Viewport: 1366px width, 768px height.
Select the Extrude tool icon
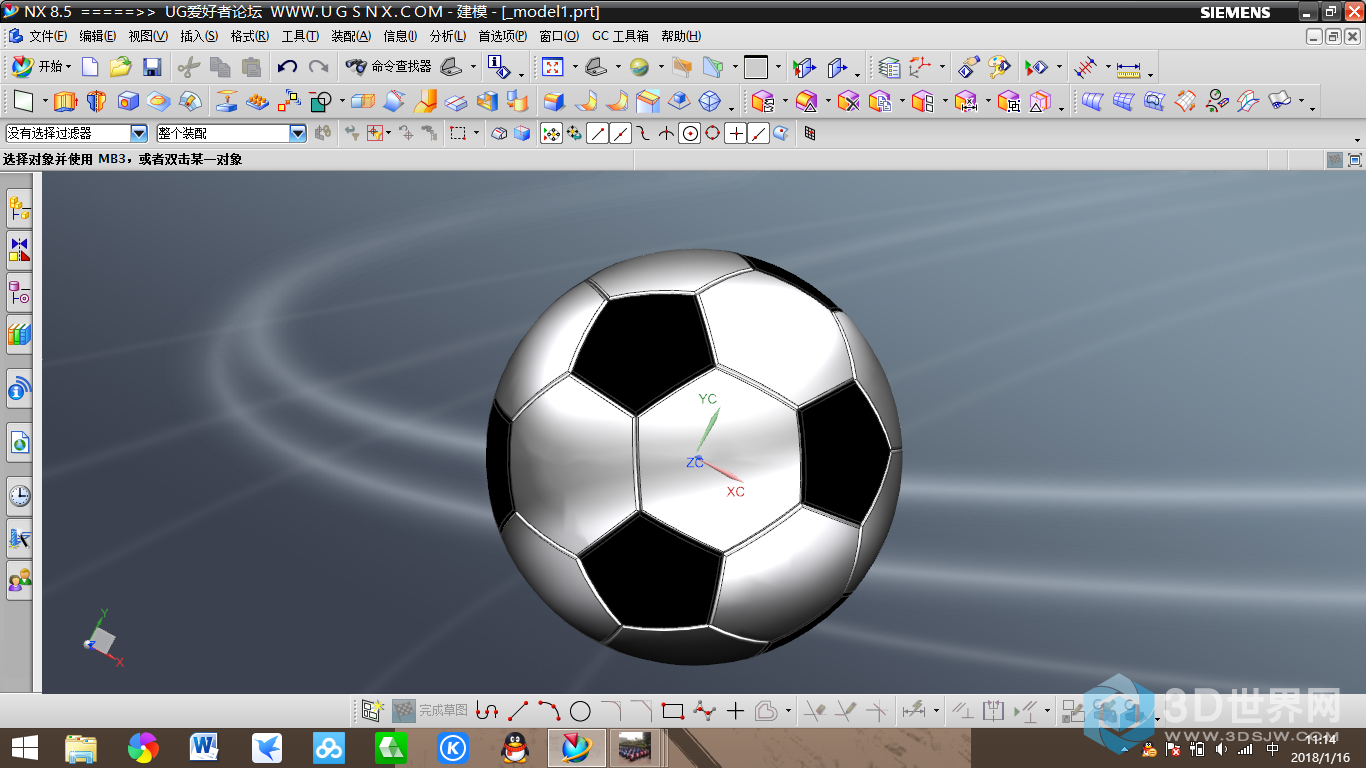coord(65,101)
